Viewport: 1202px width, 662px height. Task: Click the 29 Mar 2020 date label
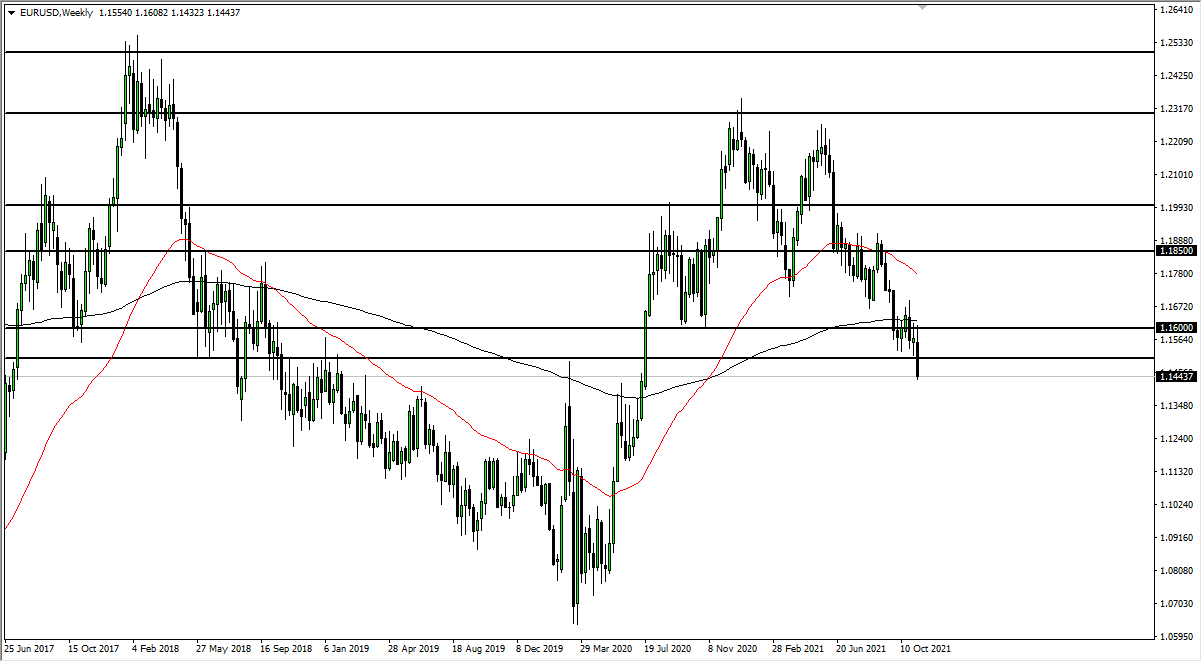pyautogui.click(x=607, y=647)
